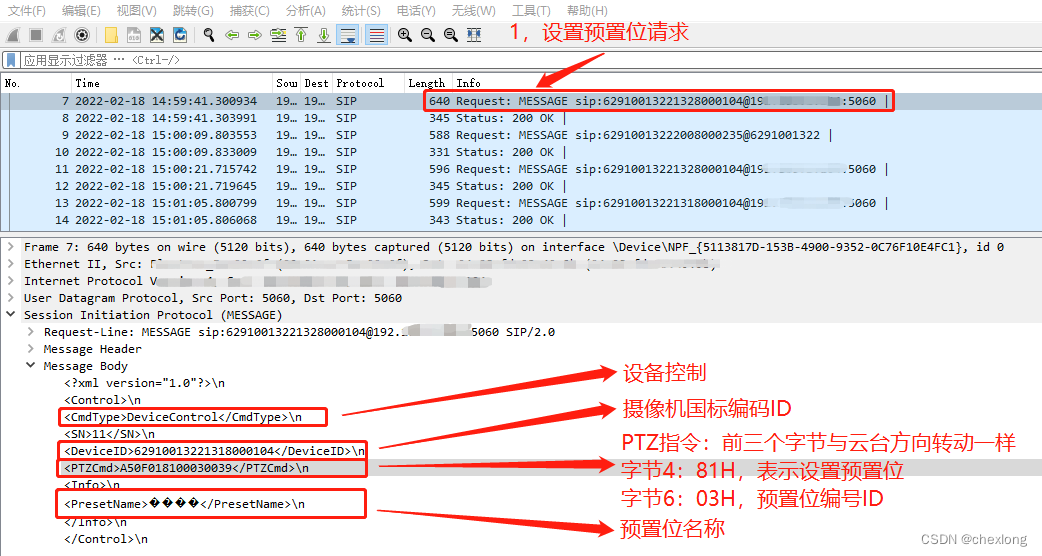Click the Dest column header
The height and width of the screenshot is (556, 1042).
pos(316,83)
